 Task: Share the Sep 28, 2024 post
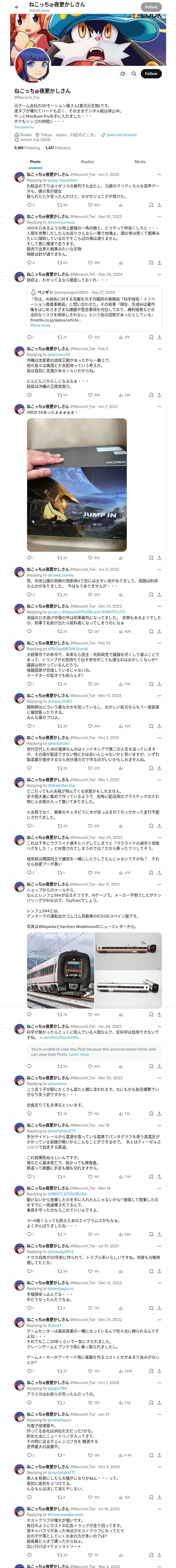(x=159, y=337)
